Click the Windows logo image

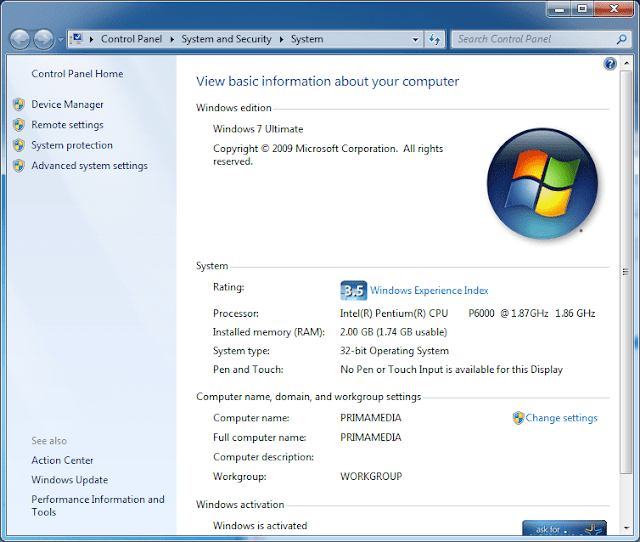pyautogui.click(x=542, y=184)
